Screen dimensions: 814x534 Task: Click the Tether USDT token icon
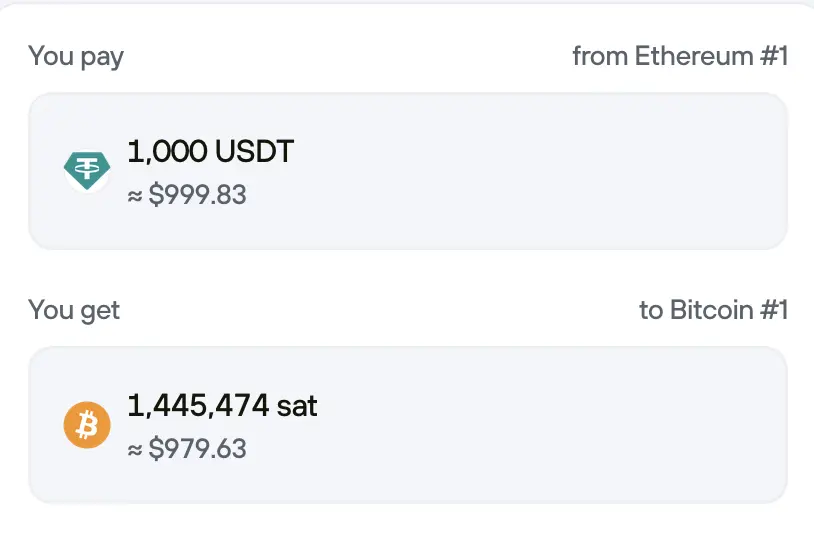tap(87, 171)
